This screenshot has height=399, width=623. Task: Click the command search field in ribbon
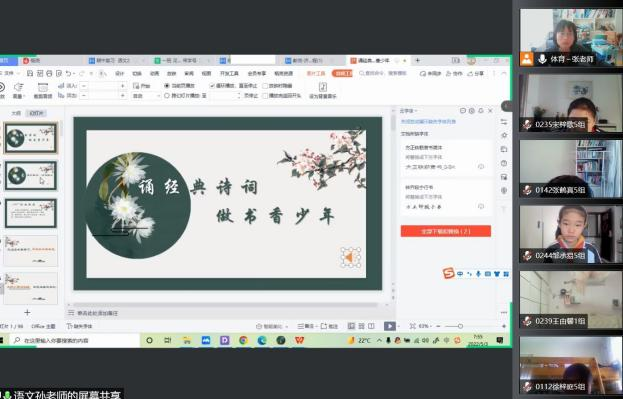click(383, 74)
